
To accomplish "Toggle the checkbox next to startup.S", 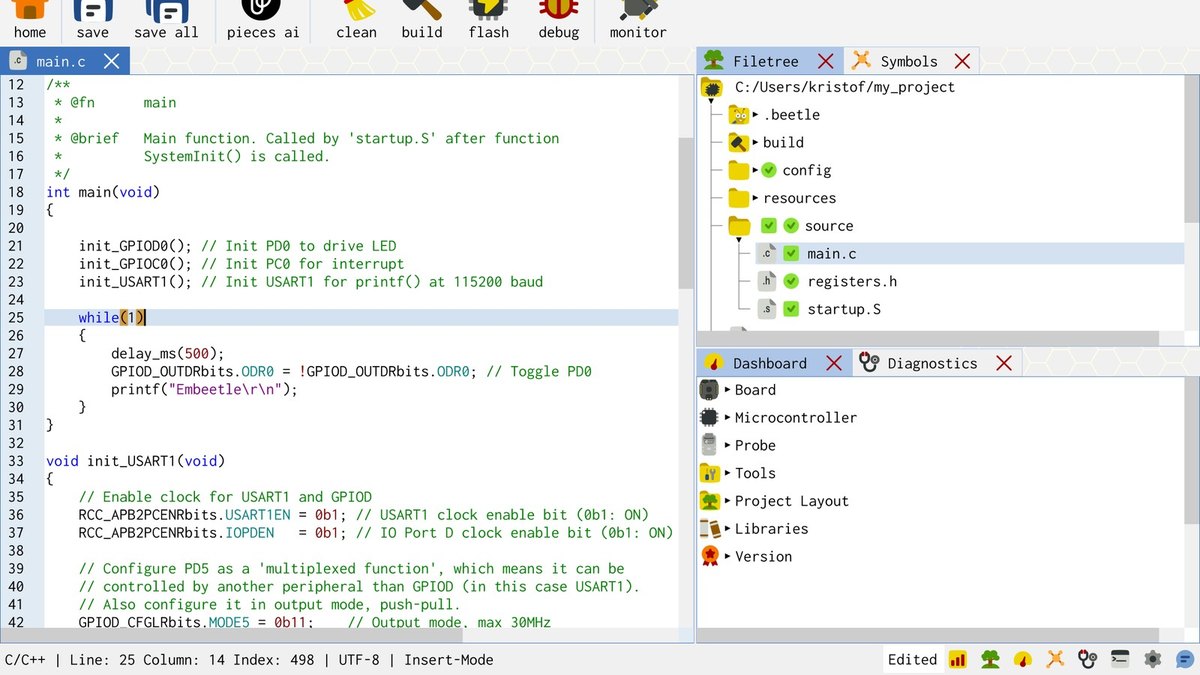I will point(791,309).
